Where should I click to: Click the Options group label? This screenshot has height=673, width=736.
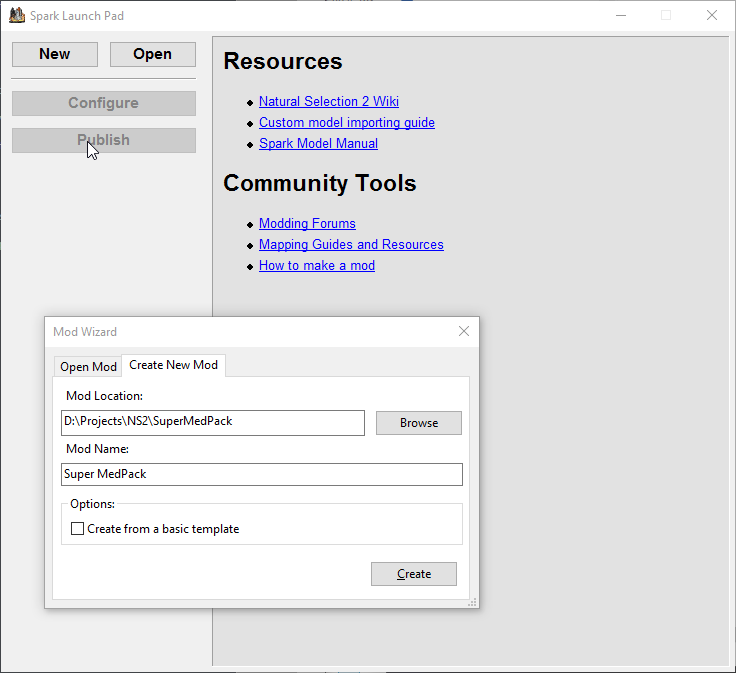(x=92, y=504)
